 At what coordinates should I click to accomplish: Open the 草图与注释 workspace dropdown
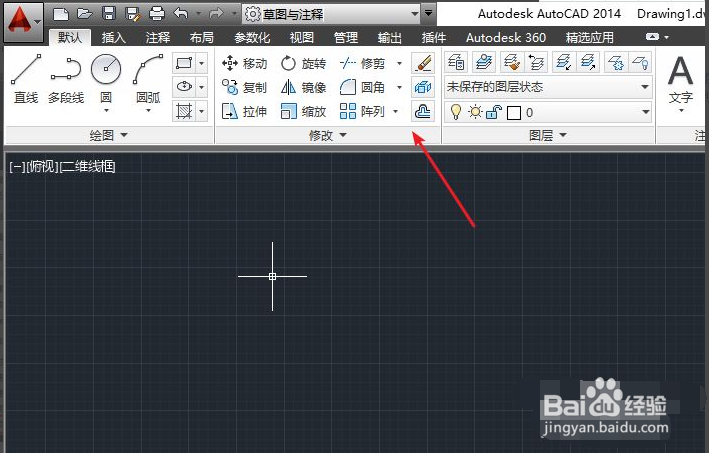[x=333, y=14]
